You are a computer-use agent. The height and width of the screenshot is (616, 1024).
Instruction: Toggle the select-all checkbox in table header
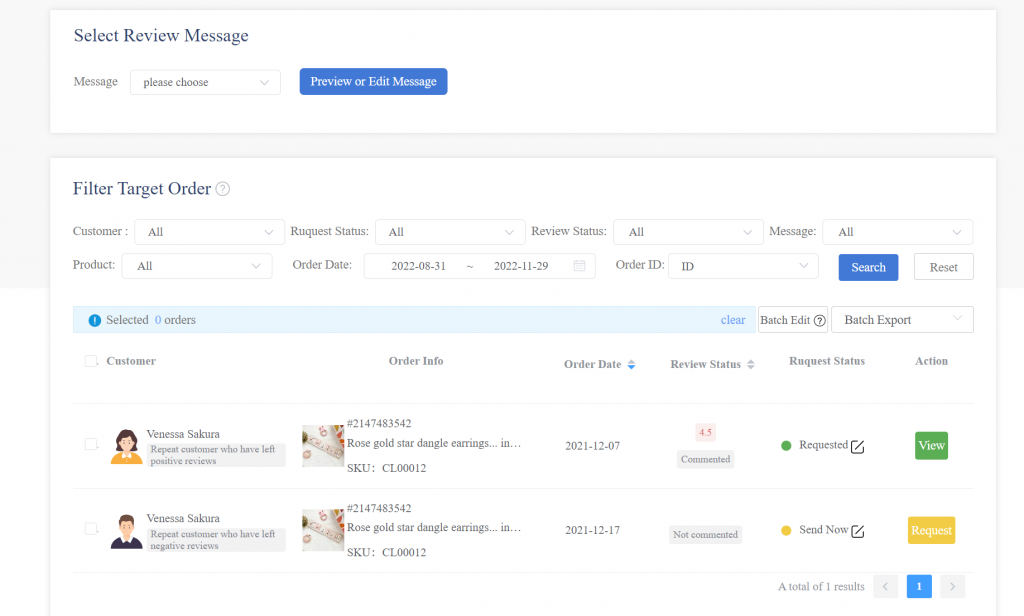pos(91,361)
